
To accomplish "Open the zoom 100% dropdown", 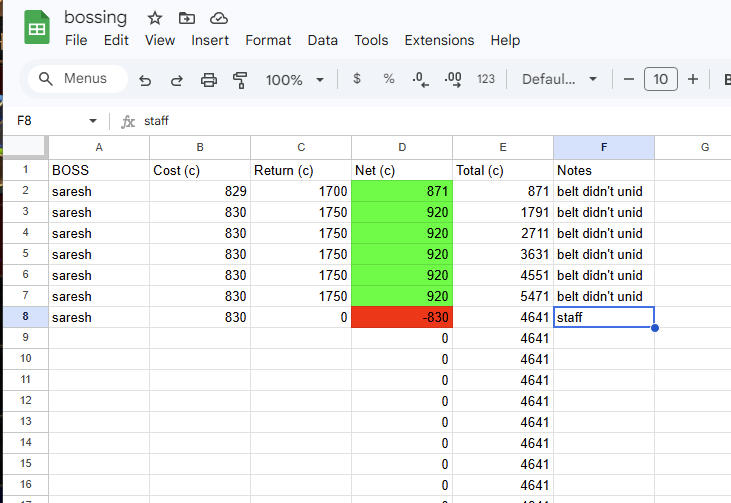I will click(x=294, y=80).
